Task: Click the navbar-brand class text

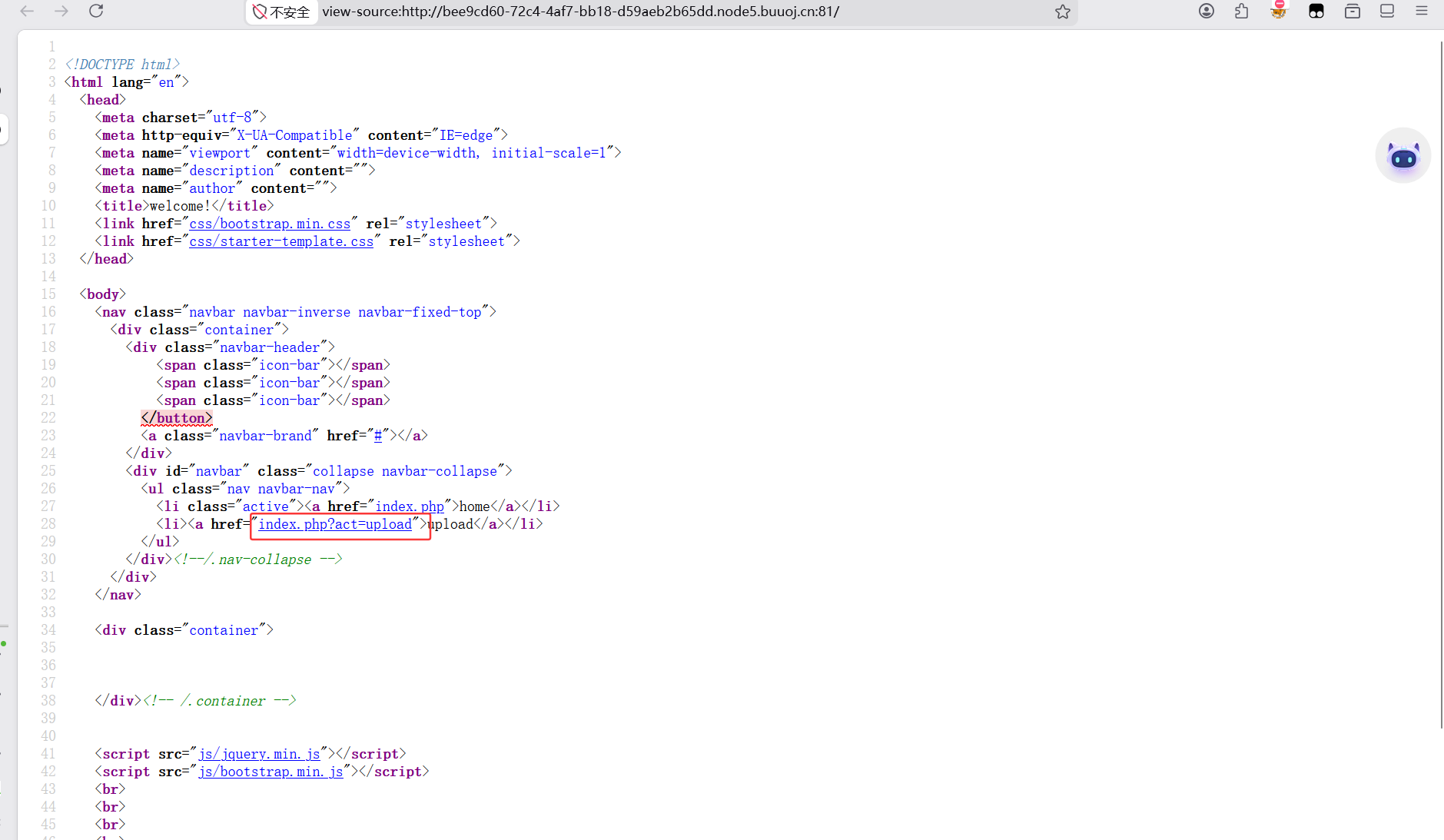Action: tap(265, 436)
